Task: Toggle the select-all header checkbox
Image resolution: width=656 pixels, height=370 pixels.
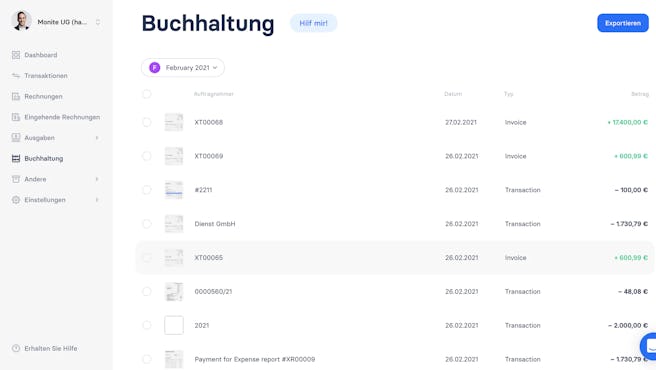Action: point(146,94)
